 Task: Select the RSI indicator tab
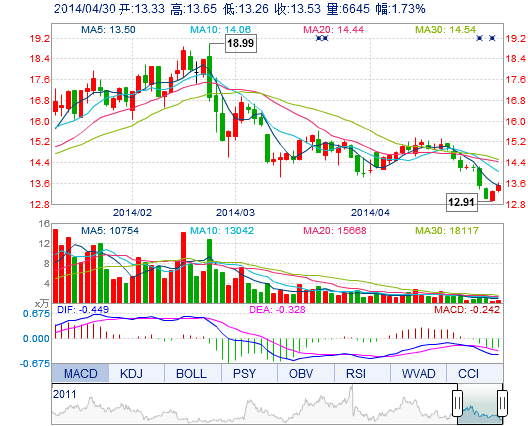click(356, 373)
